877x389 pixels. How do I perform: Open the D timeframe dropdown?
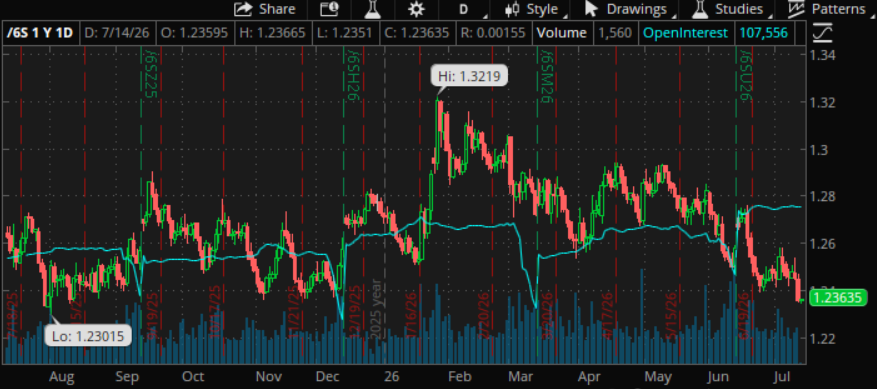[x=464, y=9]
